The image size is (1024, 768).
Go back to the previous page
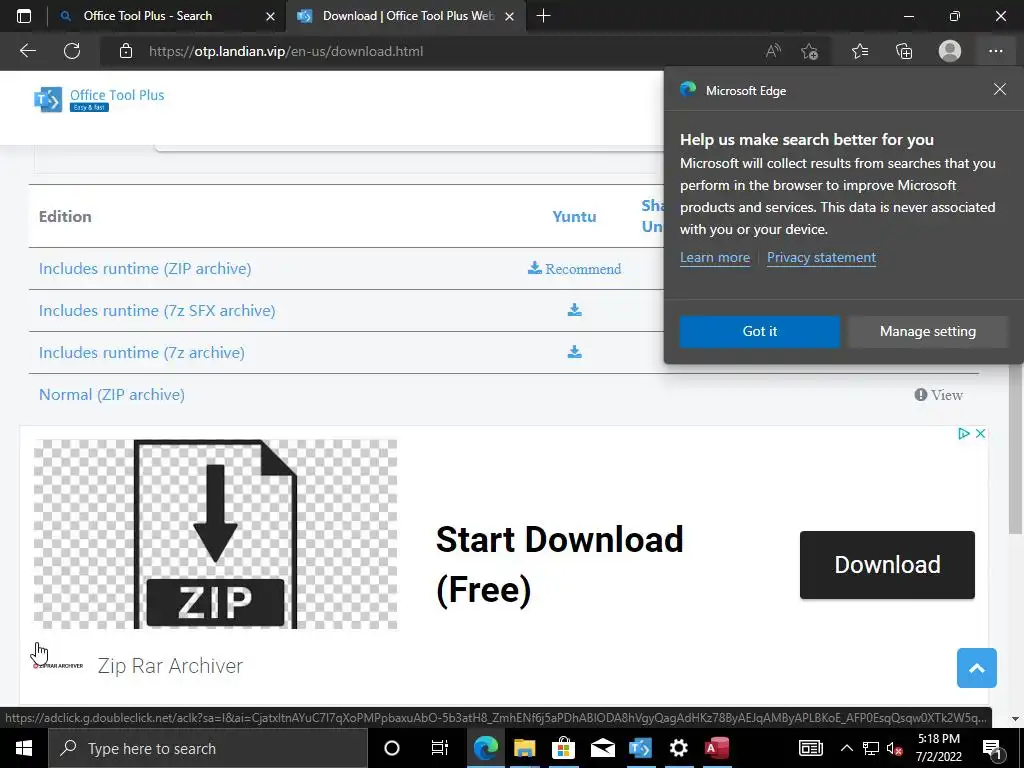27,51
